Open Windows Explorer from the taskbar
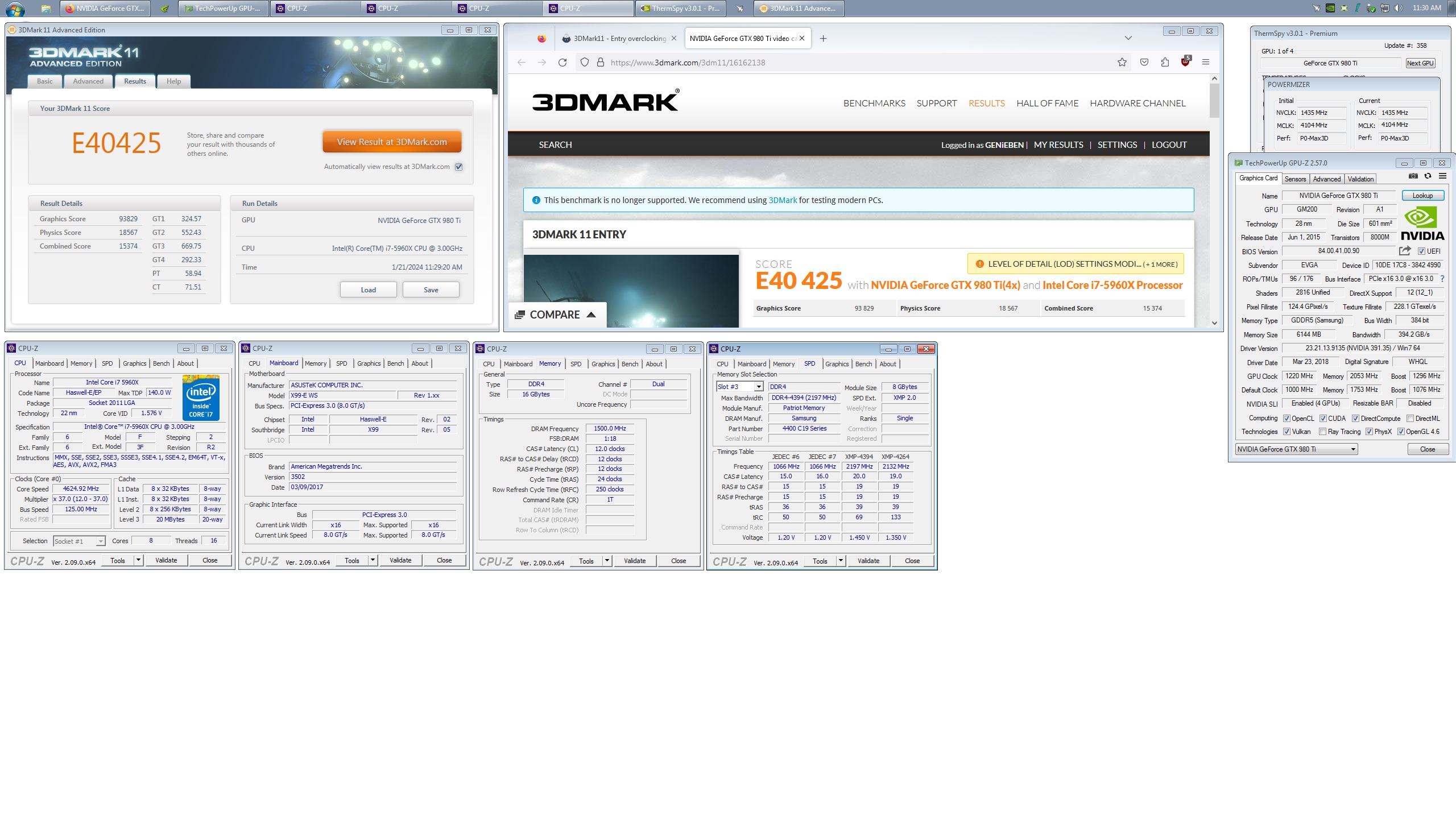The height and width of the screenshot is (819, 1456). click(x=46, y=9)
